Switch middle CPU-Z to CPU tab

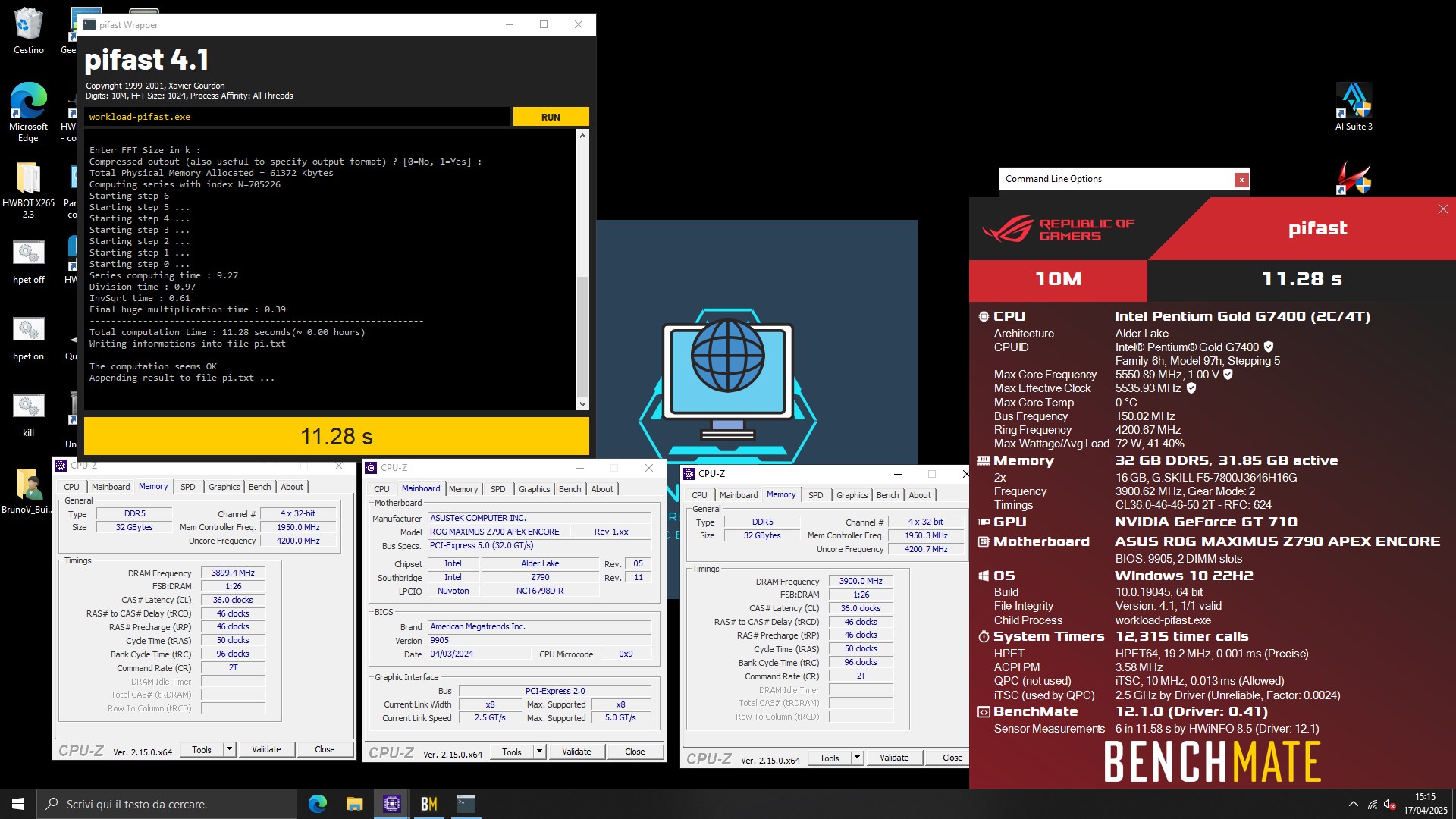[x=381, y=489]
